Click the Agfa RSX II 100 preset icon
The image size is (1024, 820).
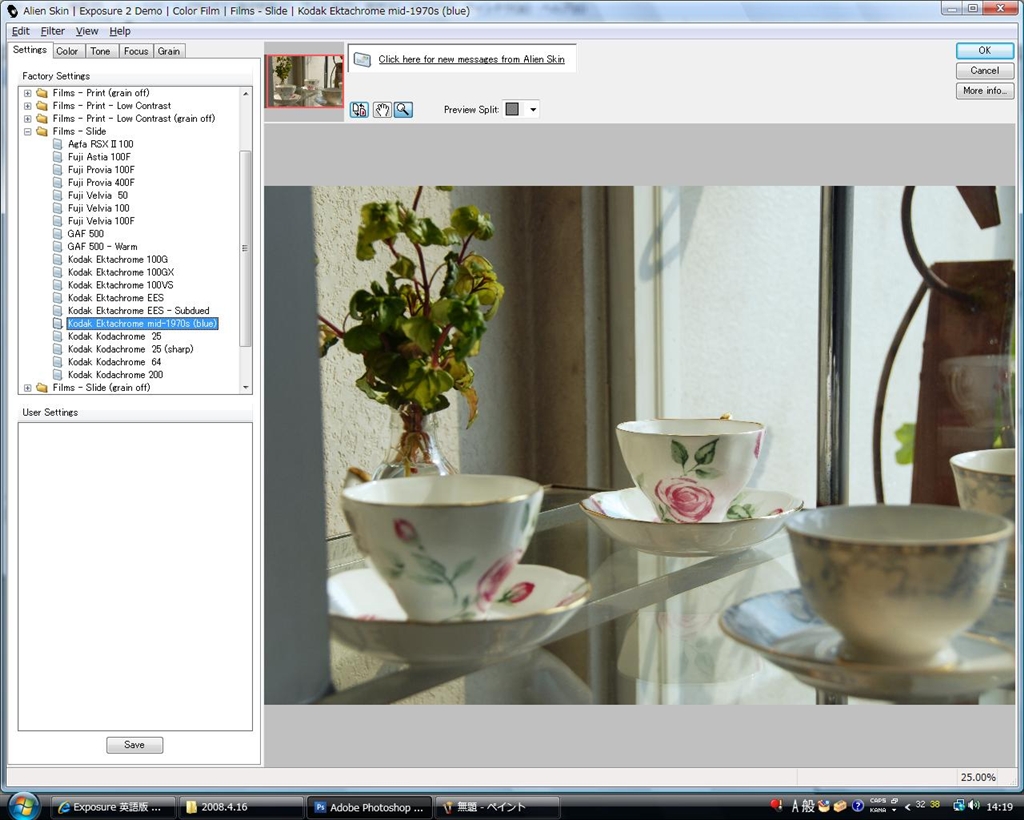click(x=57, y=144)
